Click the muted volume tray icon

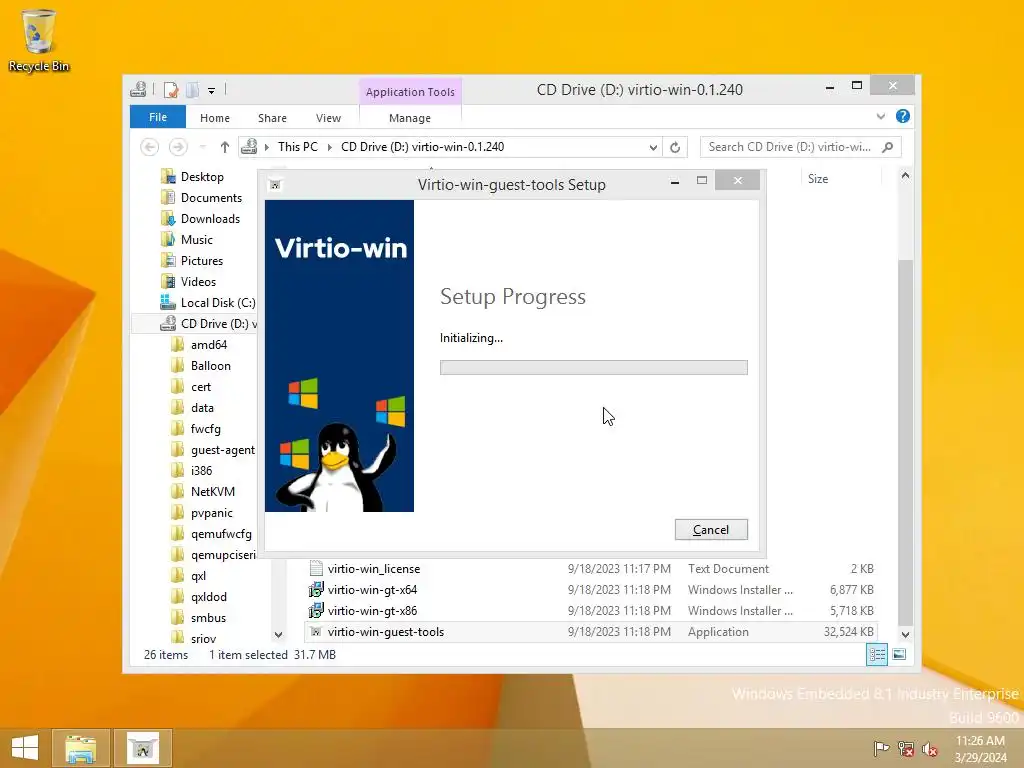930,748
